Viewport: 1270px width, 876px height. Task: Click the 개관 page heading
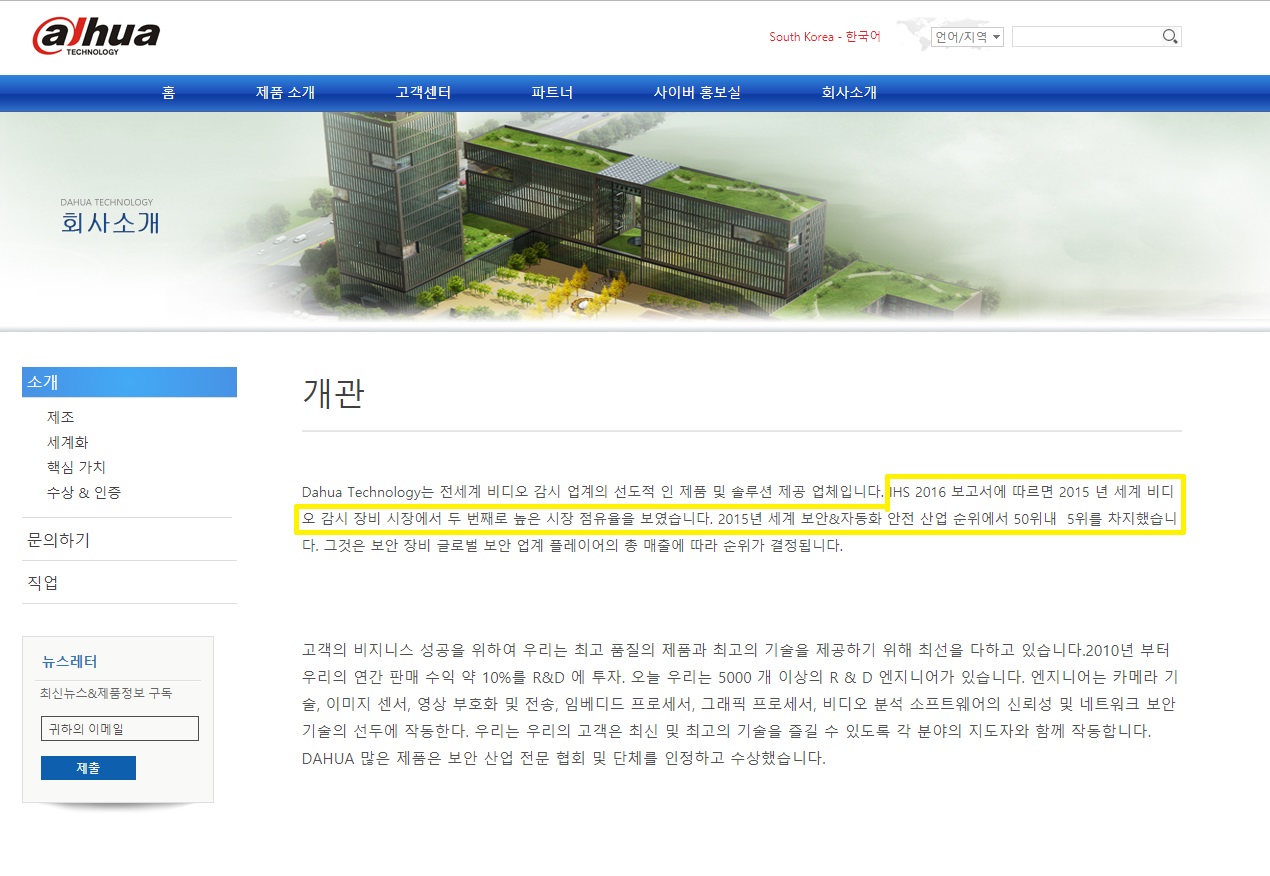point(333,393)
